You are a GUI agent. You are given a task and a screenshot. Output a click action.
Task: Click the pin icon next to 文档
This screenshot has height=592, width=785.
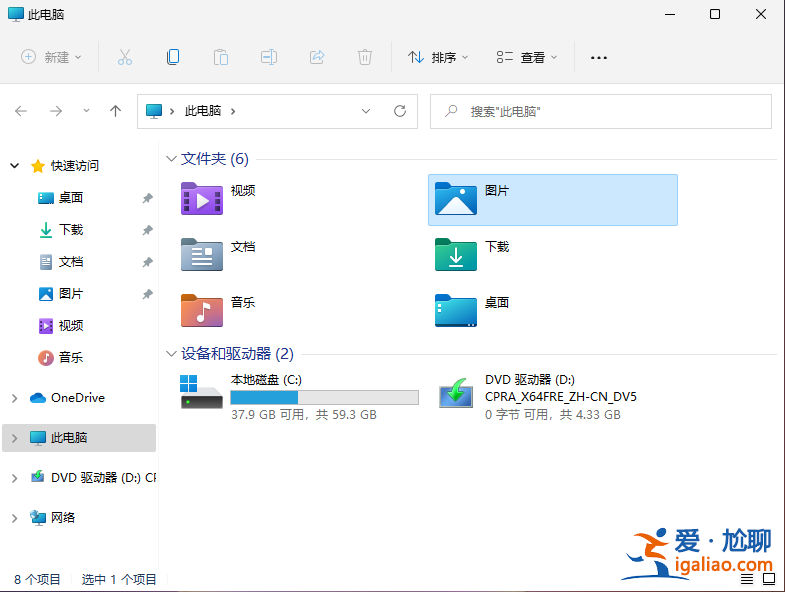point(147,262)
